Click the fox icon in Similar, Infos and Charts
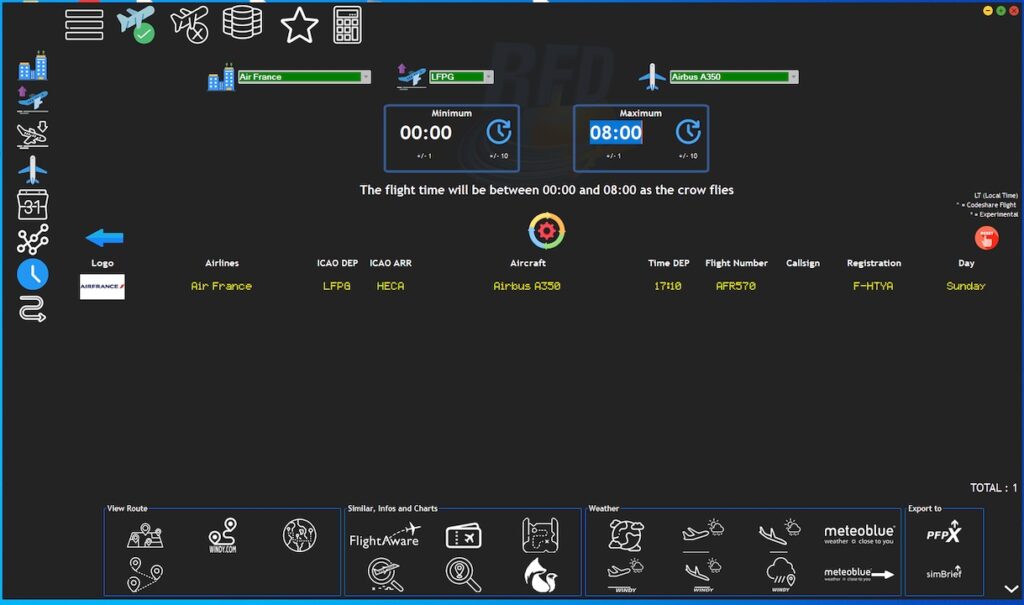 [541, 575]
